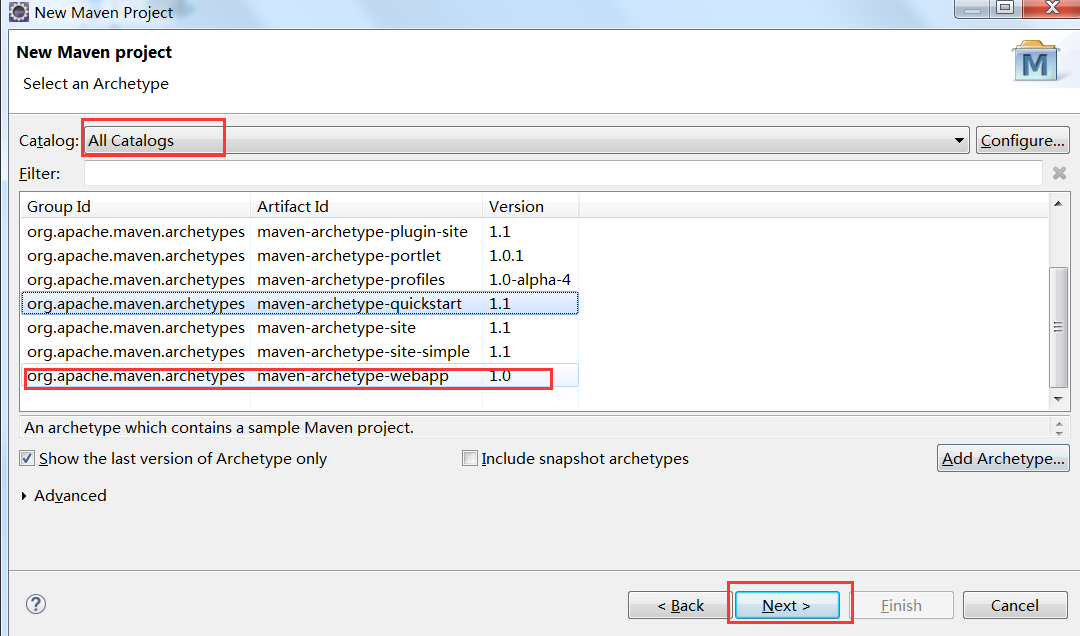The height and width of the screenshot is (636, 1080).
Task: Click the archetype description text
Action: (219, 427)
